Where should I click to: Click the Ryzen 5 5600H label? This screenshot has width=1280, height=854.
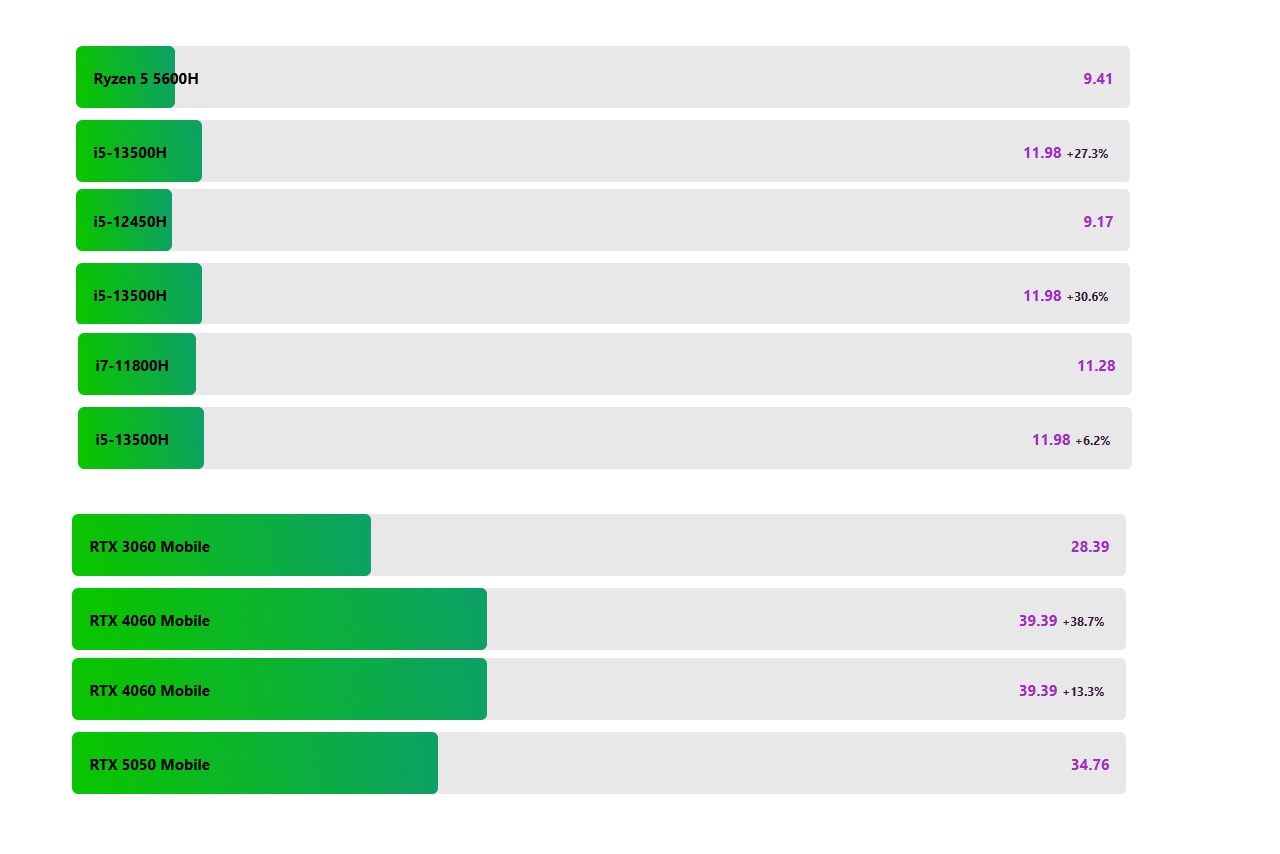[x=146, y=78]
